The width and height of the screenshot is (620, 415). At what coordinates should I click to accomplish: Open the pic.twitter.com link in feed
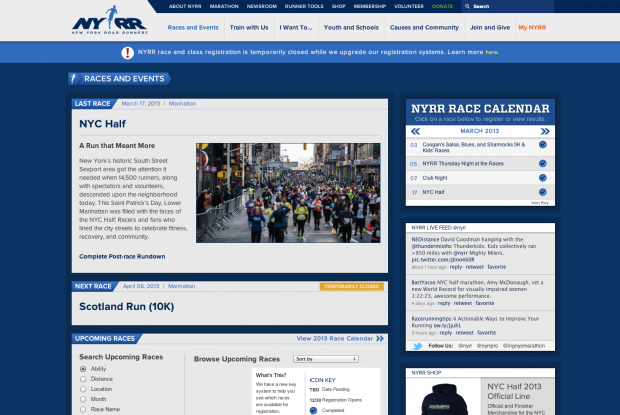pos(442,260)
